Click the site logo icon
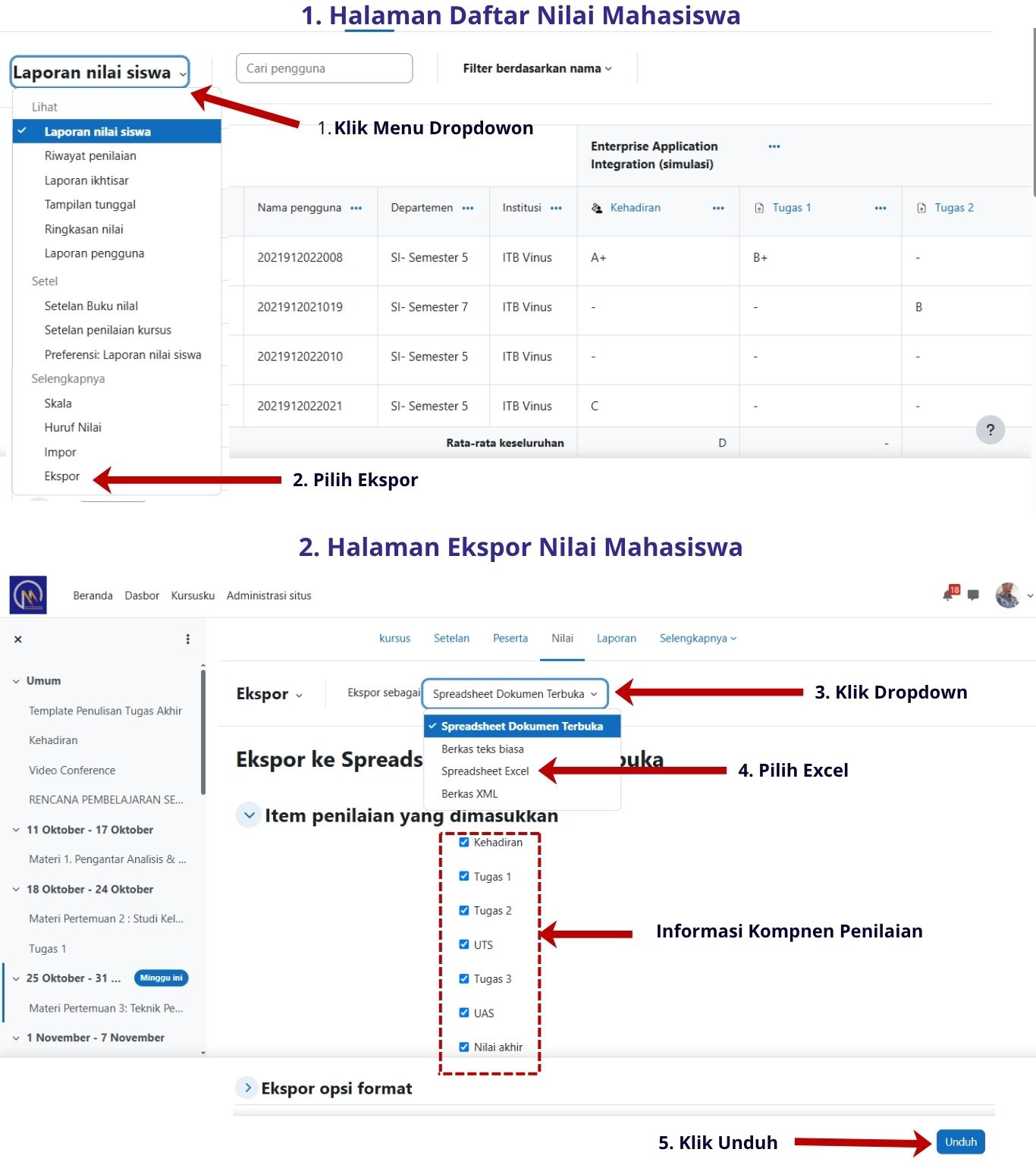 point(28,595)
